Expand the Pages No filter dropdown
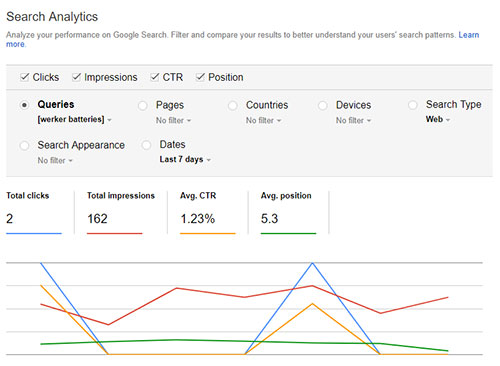 (173, 120)
